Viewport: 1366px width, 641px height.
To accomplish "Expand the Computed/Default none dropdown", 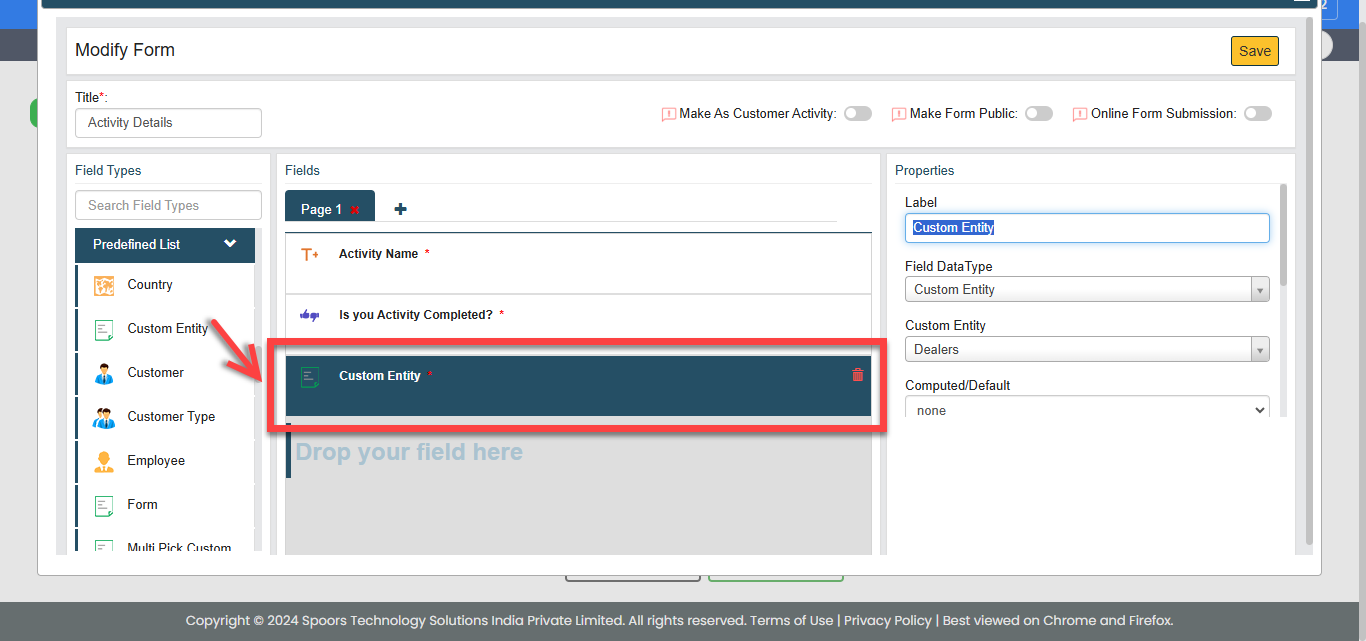I will (x=1086, y=411).
